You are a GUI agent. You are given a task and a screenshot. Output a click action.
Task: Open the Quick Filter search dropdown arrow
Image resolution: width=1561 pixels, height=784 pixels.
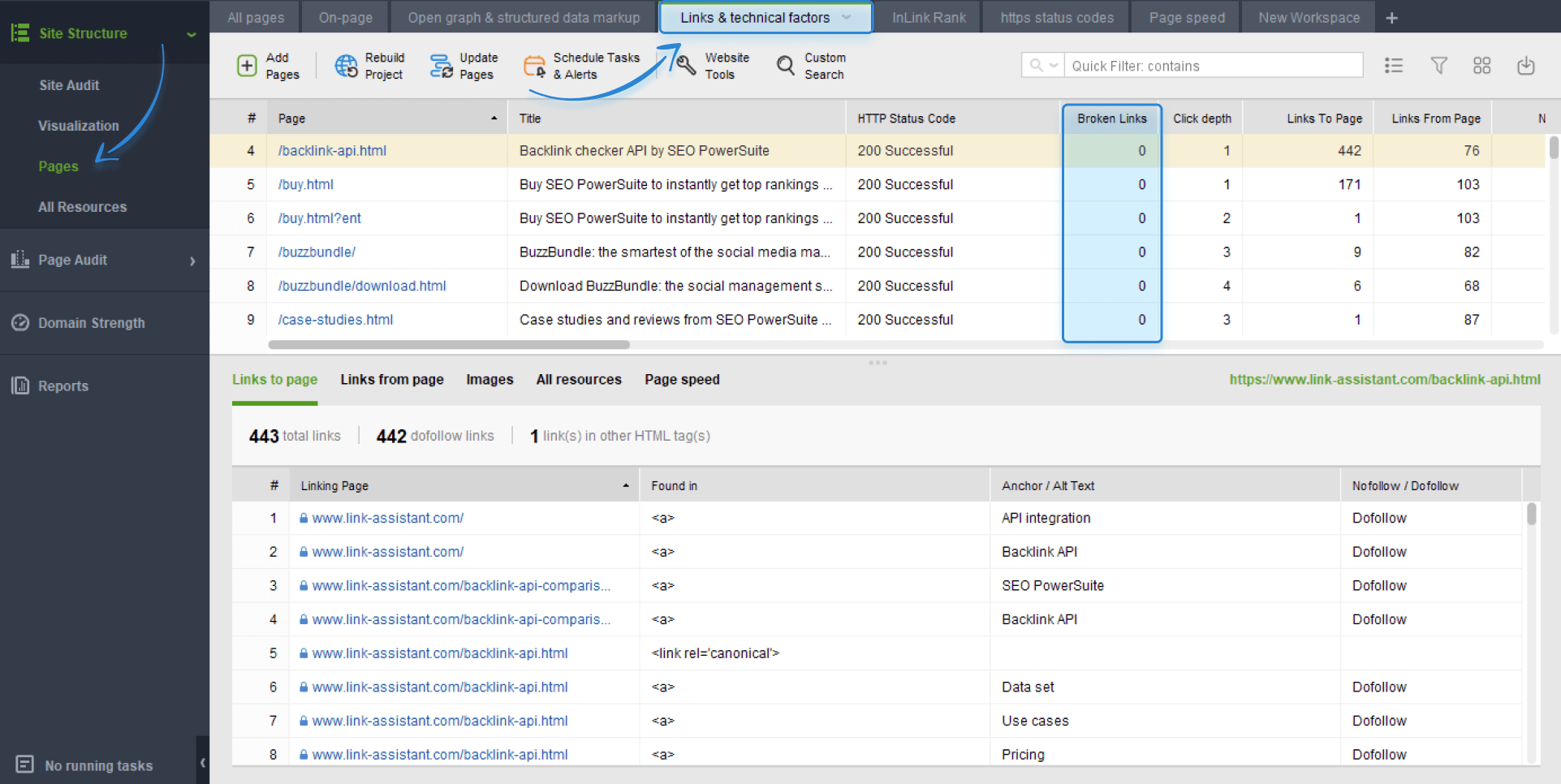(x=1054, y=65)
